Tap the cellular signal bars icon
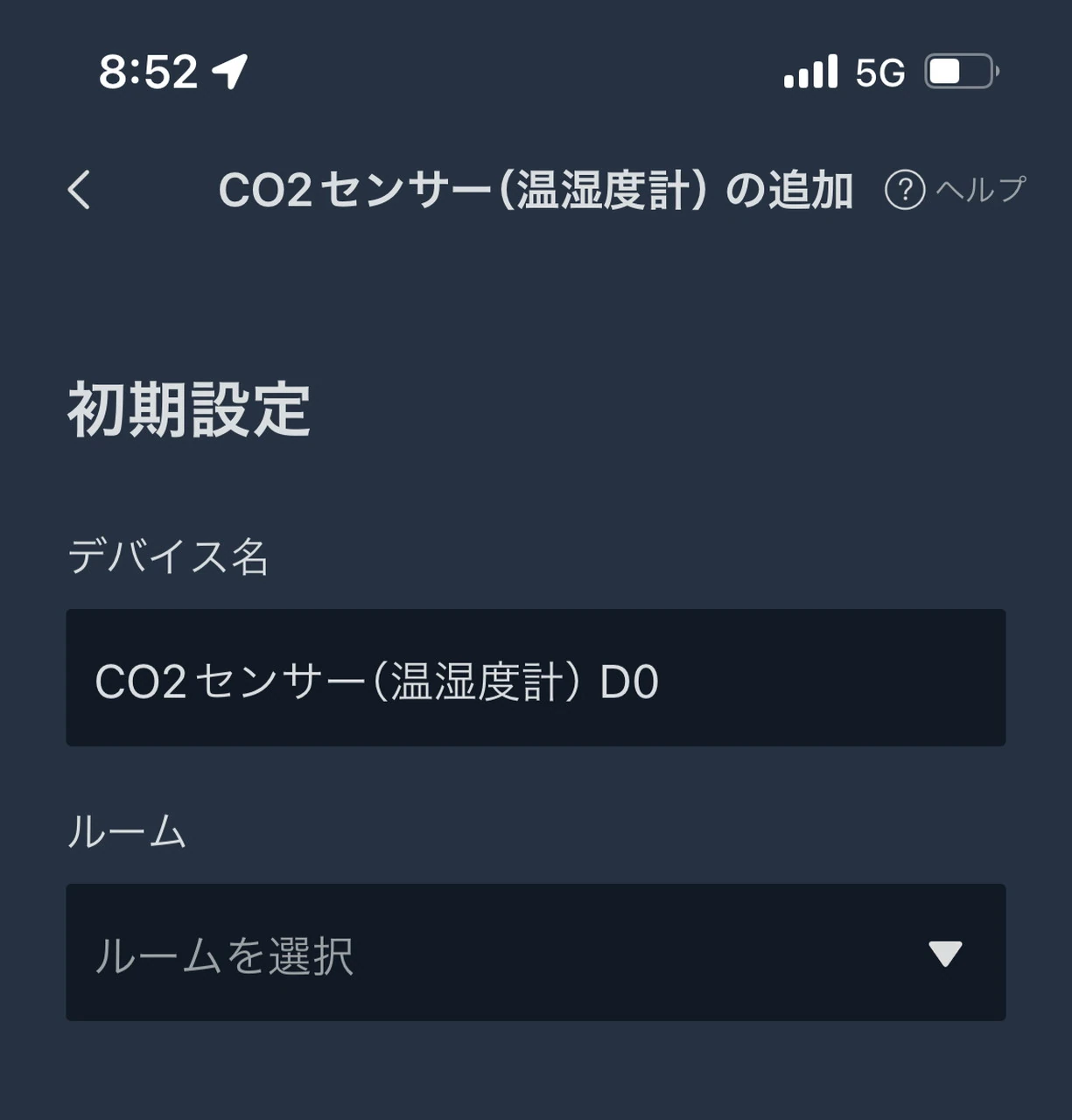 coord(810,73)
